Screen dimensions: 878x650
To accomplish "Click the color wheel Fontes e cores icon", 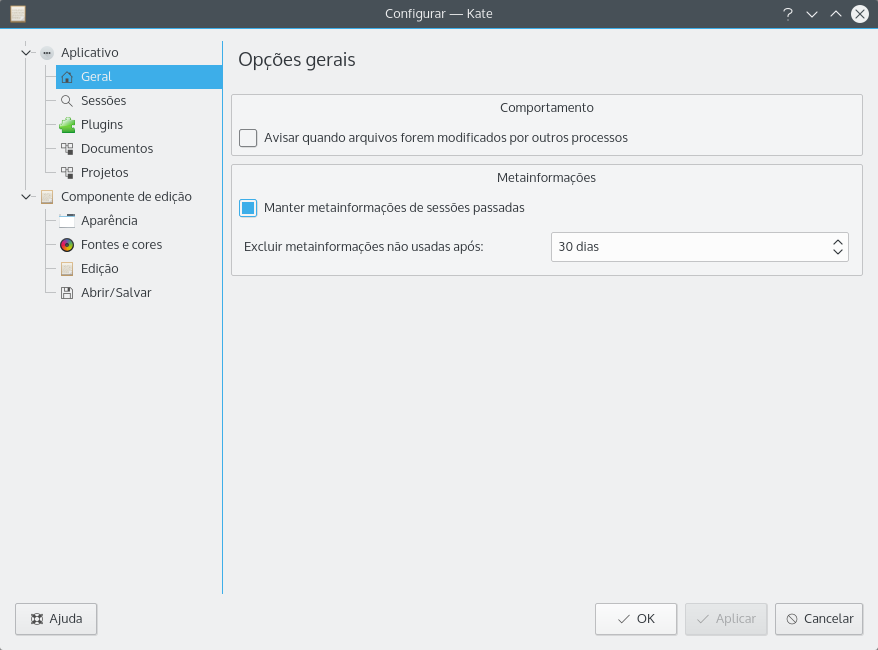I will point(67,245).
